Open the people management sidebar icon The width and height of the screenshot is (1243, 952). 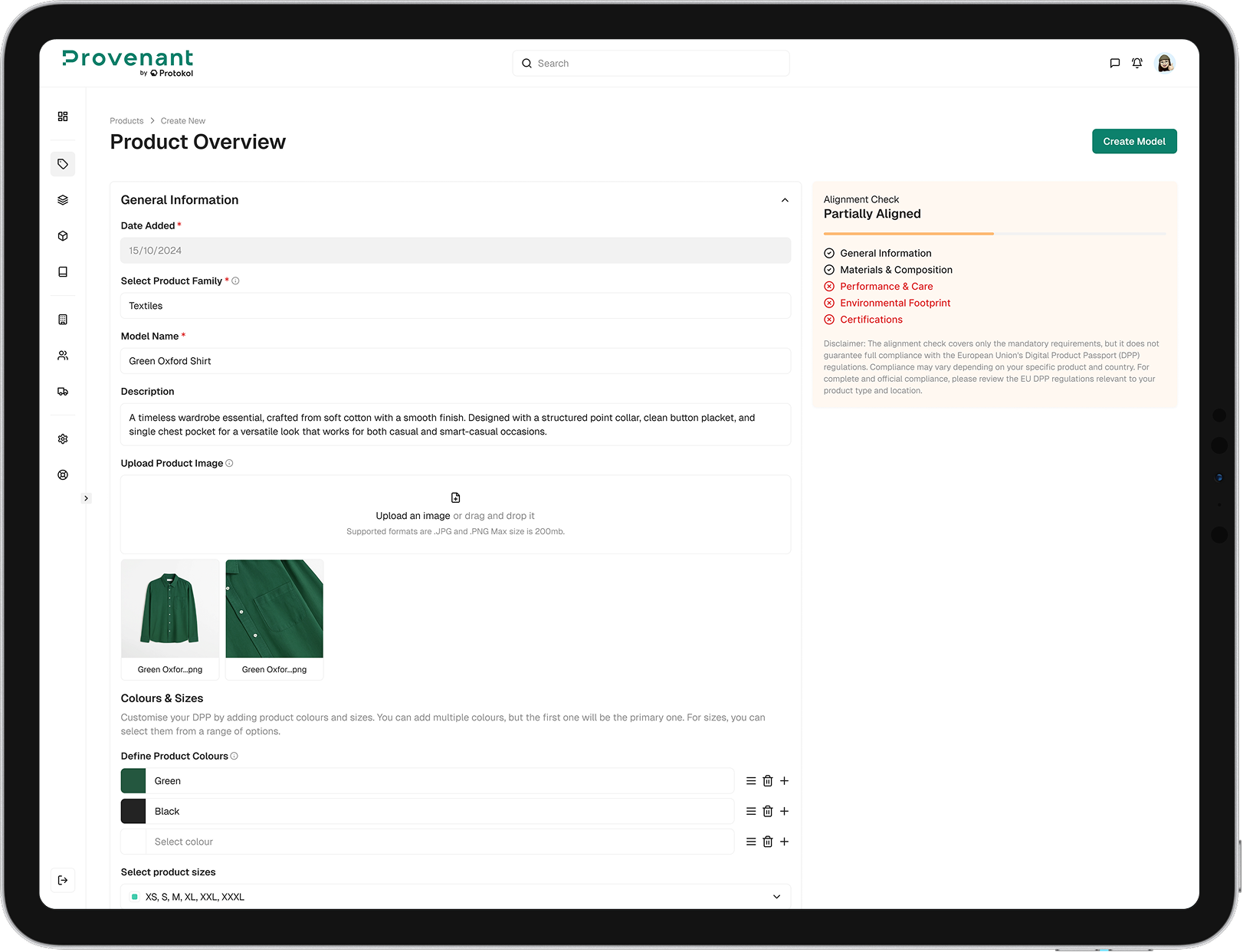(x=62, y=355)
